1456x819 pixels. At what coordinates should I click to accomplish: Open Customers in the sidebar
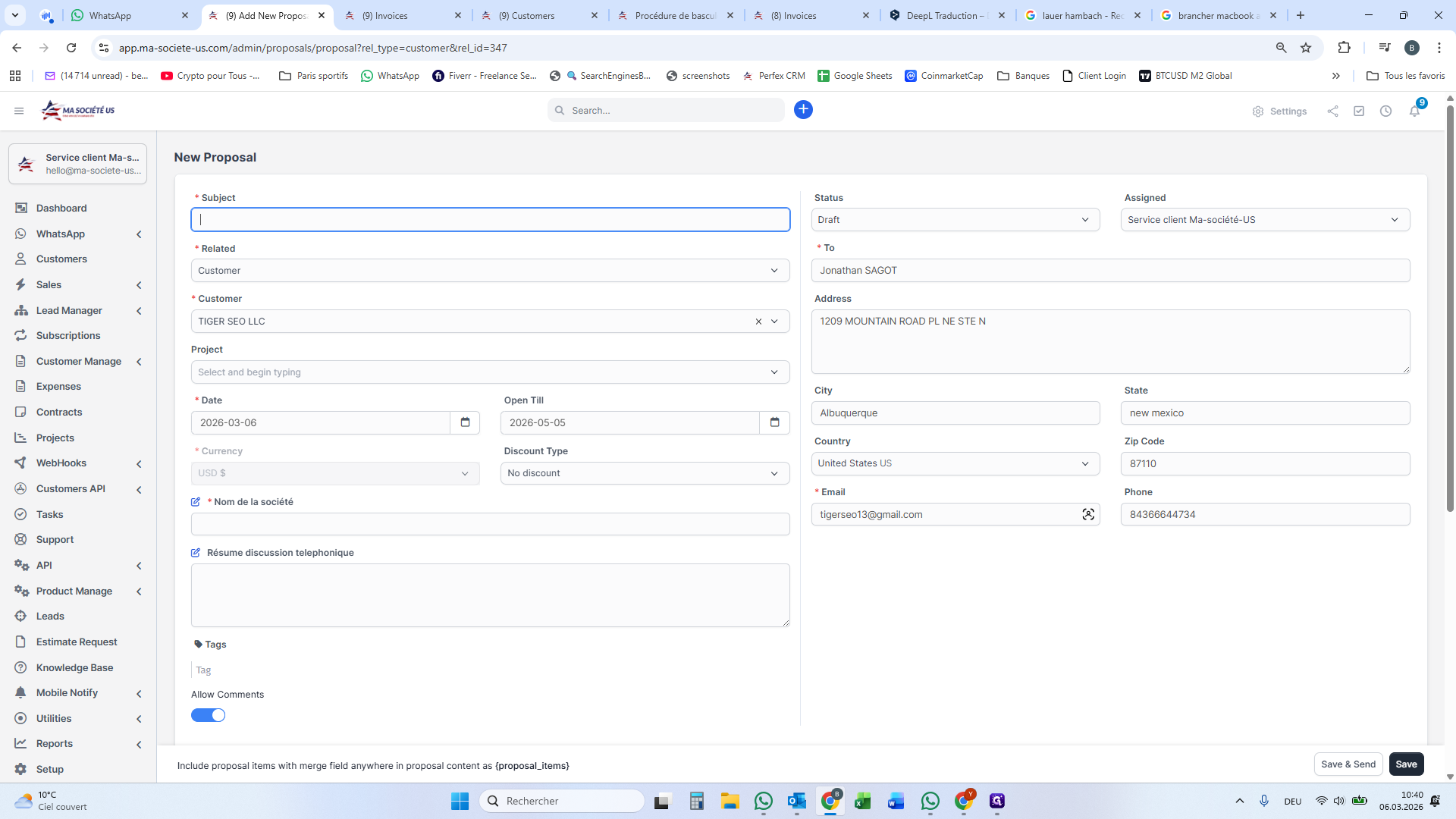pyautogui.click(x=61, y=259)
